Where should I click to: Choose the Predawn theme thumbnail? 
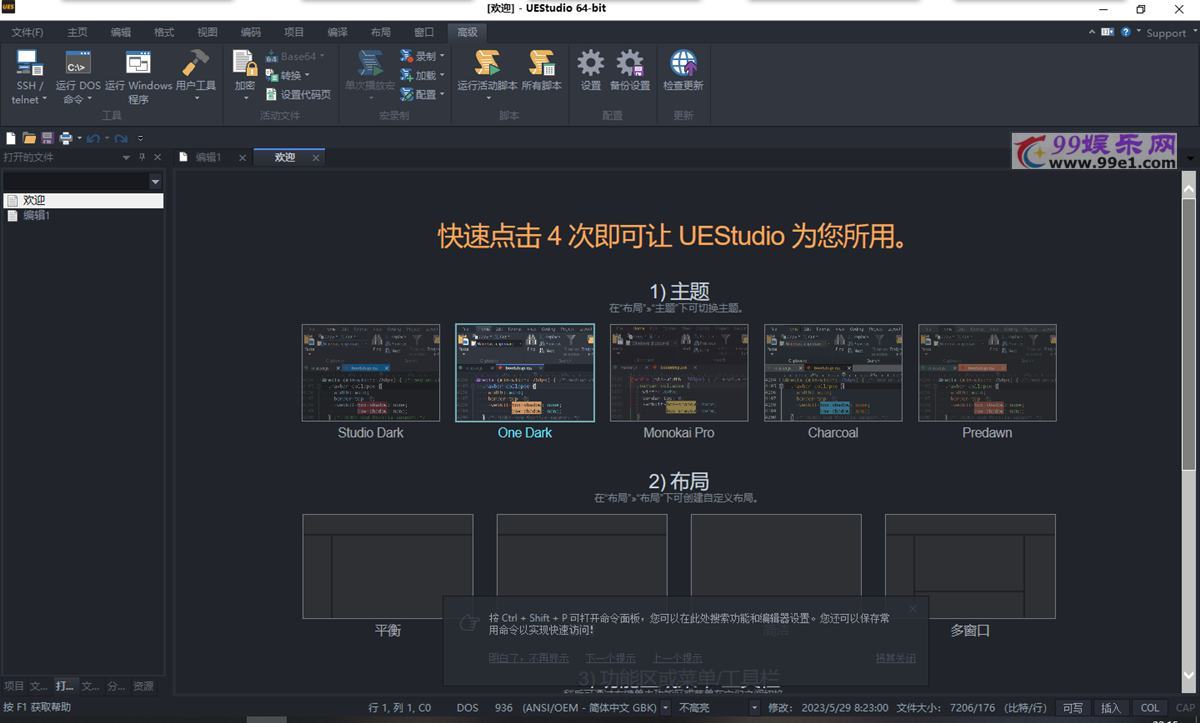(987, 372)
